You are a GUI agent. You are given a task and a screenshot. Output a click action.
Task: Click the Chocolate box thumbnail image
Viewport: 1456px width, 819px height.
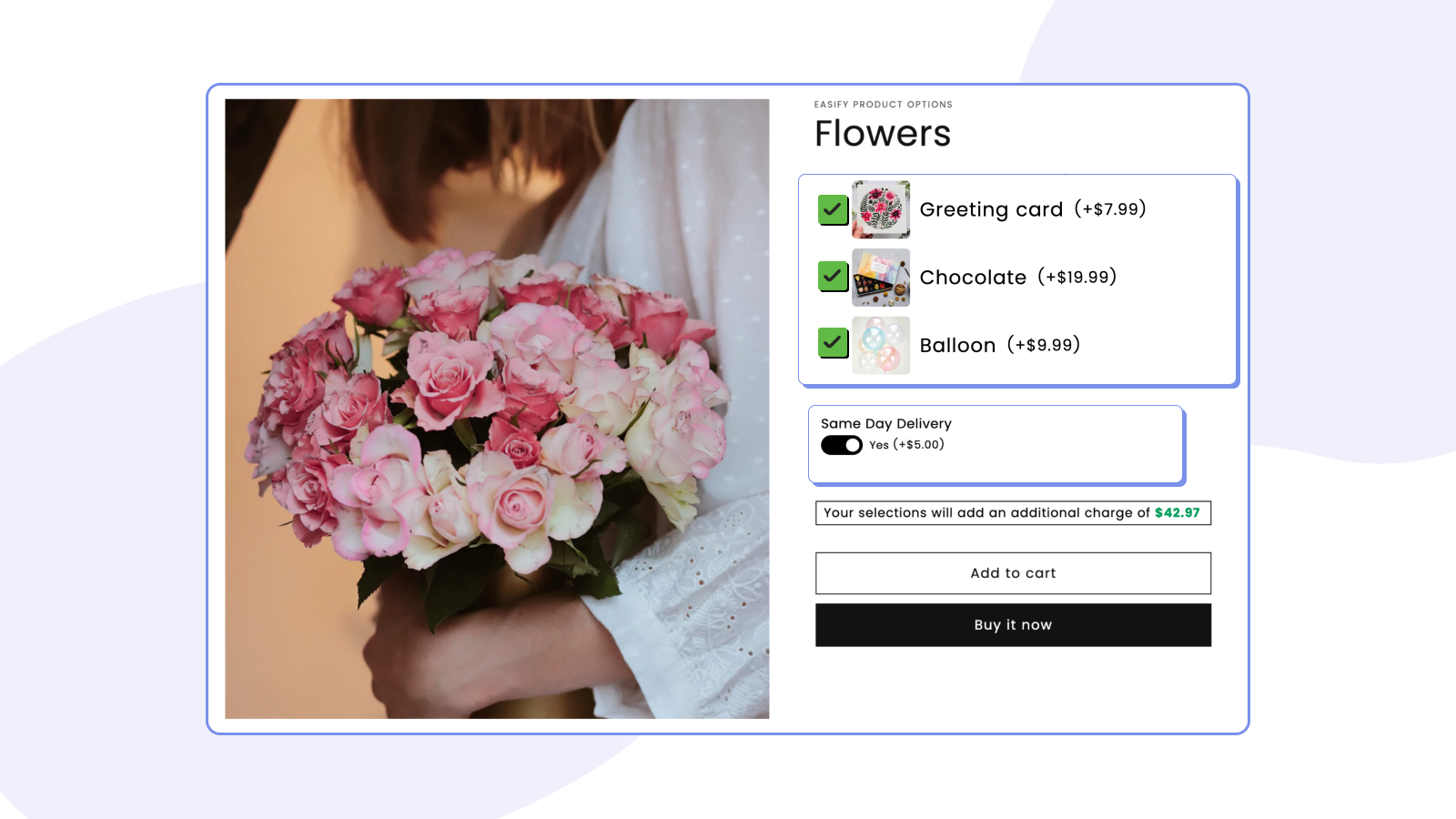[x=881, y=278]
